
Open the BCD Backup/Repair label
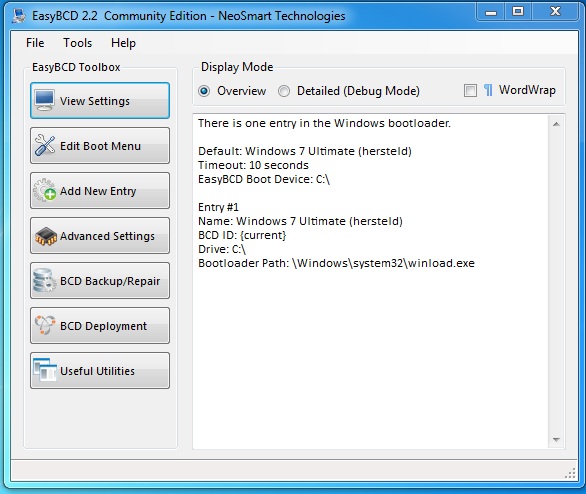point(110,281)
